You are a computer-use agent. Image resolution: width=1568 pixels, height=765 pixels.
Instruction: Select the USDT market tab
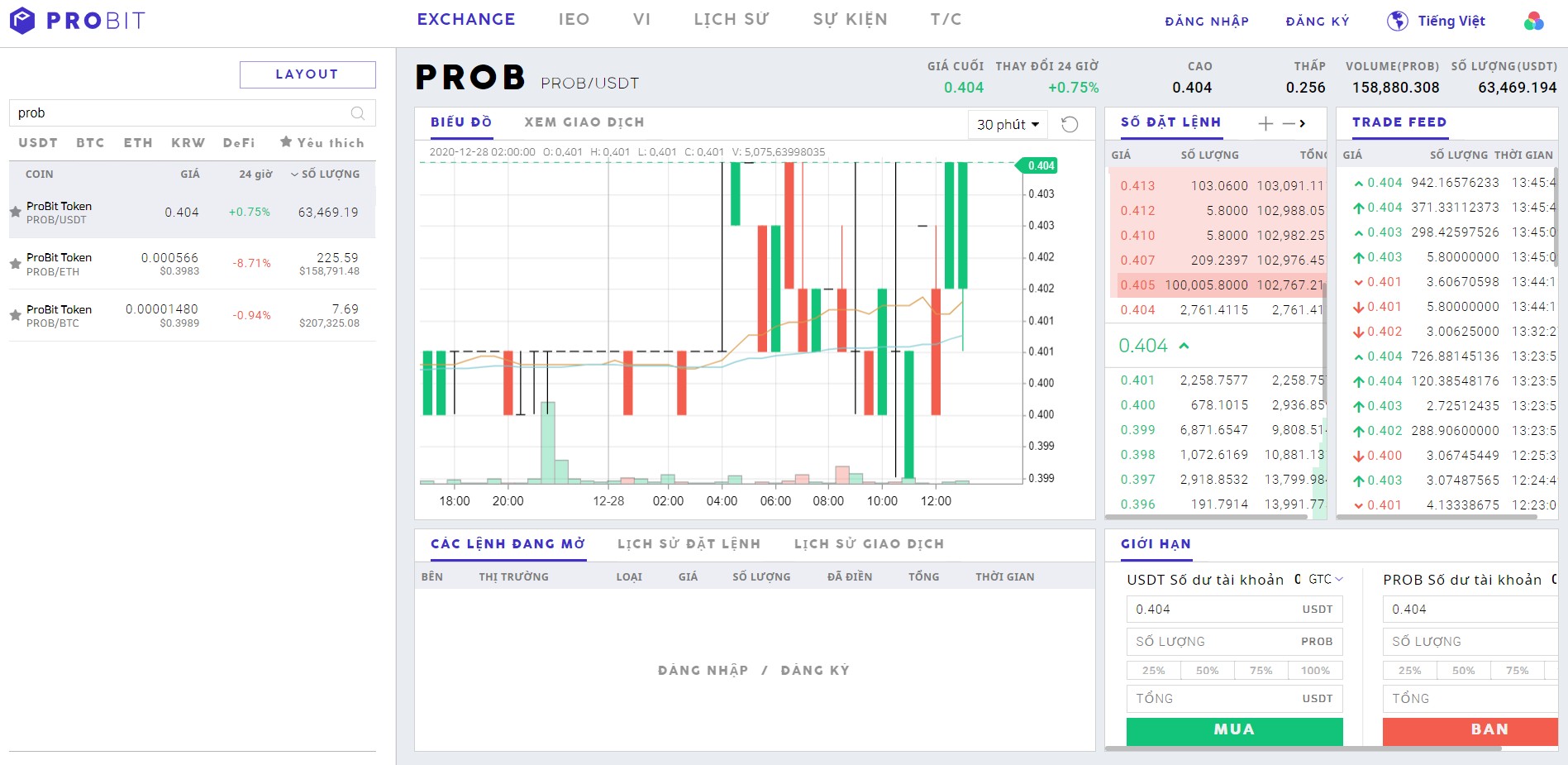[38, 142]
